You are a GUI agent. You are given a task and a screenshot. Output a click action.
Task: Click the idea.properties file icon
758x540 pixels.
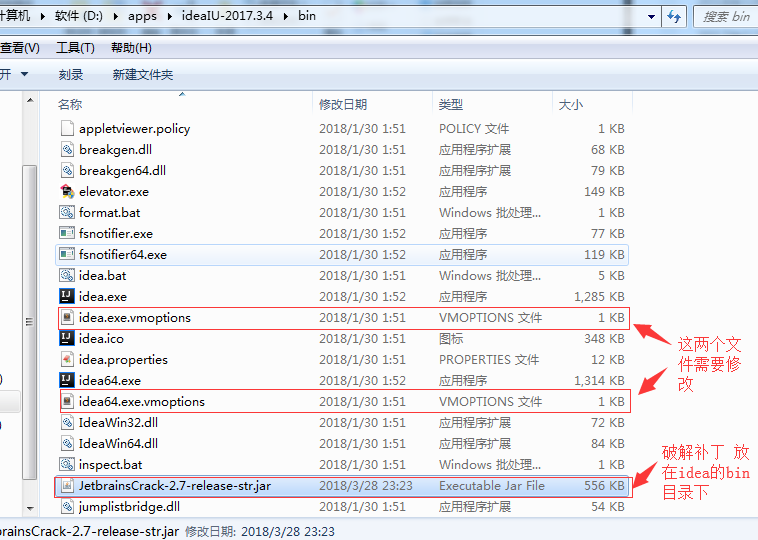click(67, 360)
